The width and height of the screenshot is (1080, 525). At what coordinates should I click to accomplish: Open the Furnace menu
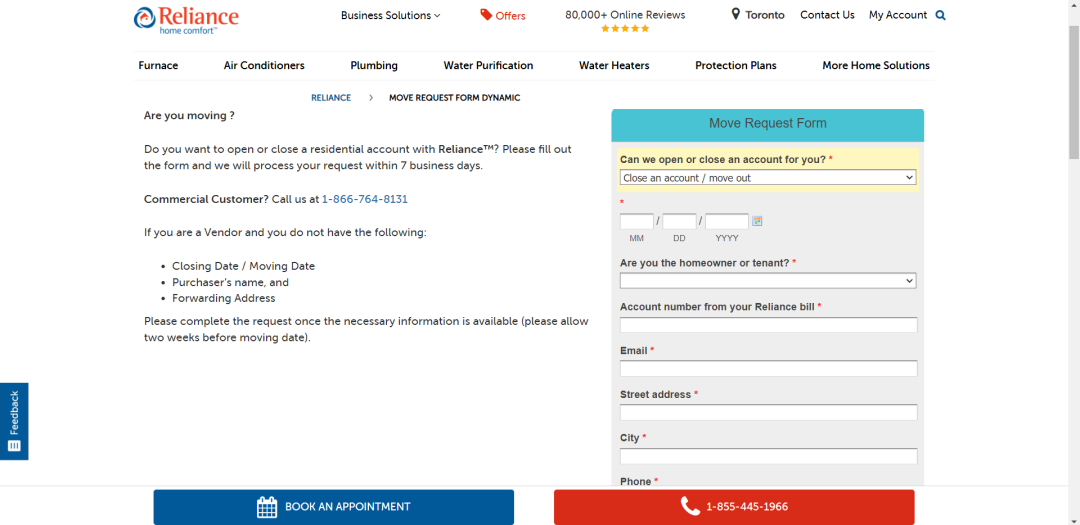click(x=158, y=65)
